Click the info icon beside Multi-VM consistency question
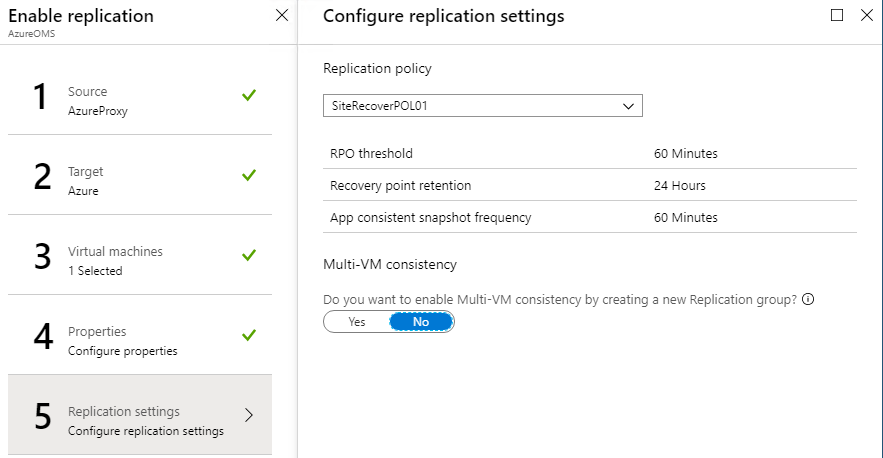Viewport: 883px width, 458px height. click(x=808, y=299)
